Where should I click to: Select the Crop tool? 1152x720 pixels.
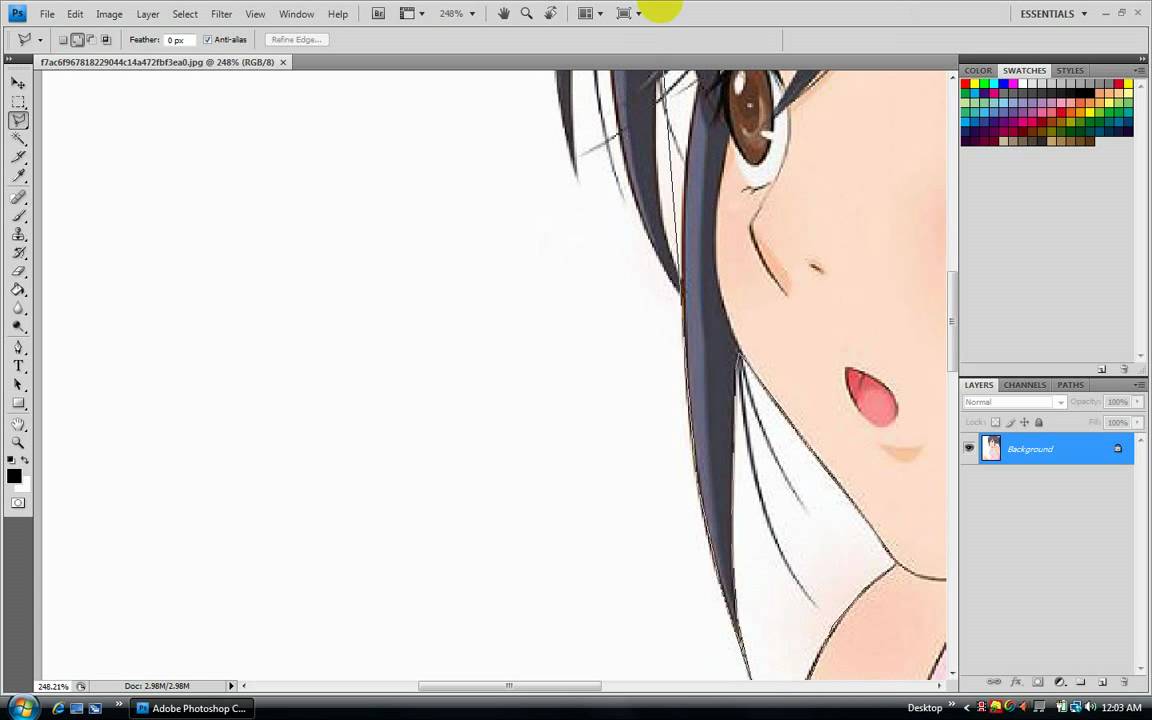click(x=18, y=156)
